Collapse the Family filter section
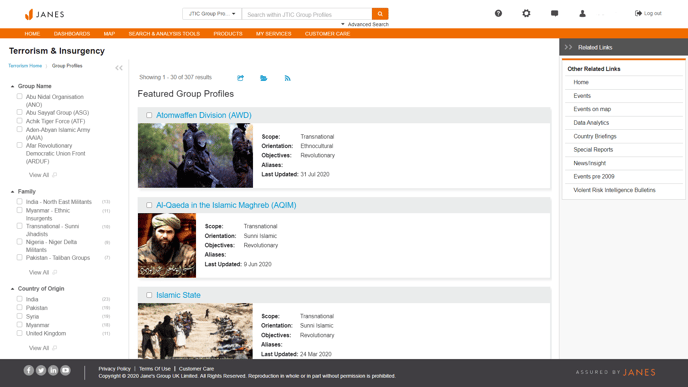688x387 pixels. [x=12, y=192]
